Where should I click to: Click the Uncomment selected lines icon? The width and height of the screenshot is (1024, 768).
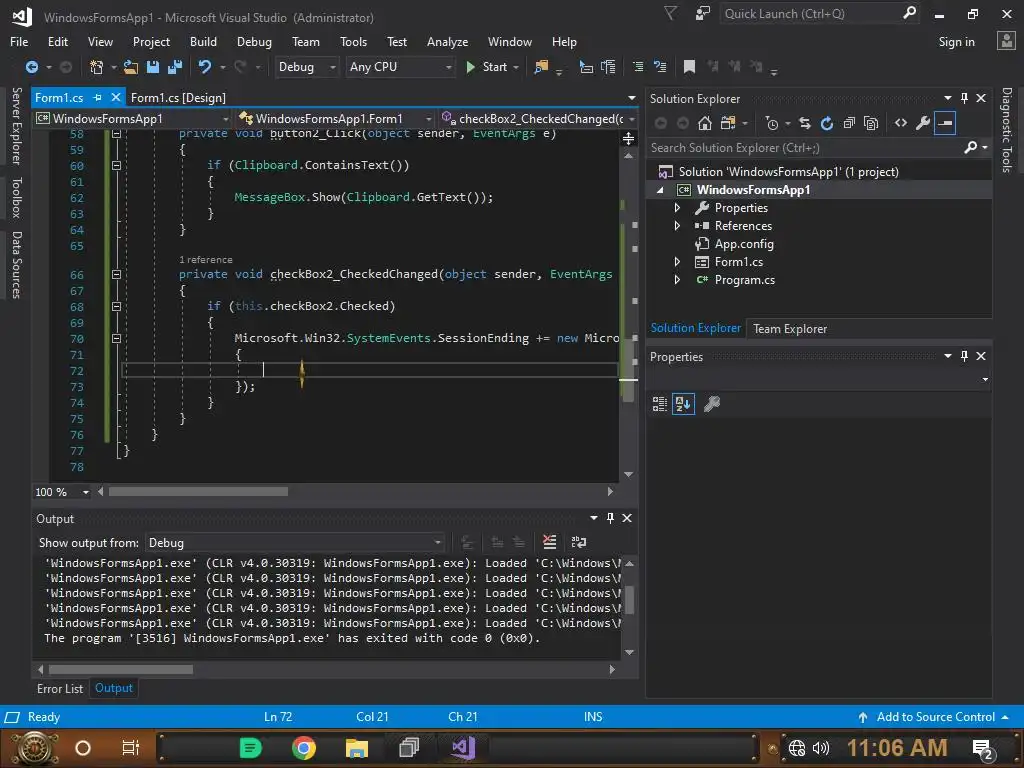pyautogui.click(x=660, y=67)
